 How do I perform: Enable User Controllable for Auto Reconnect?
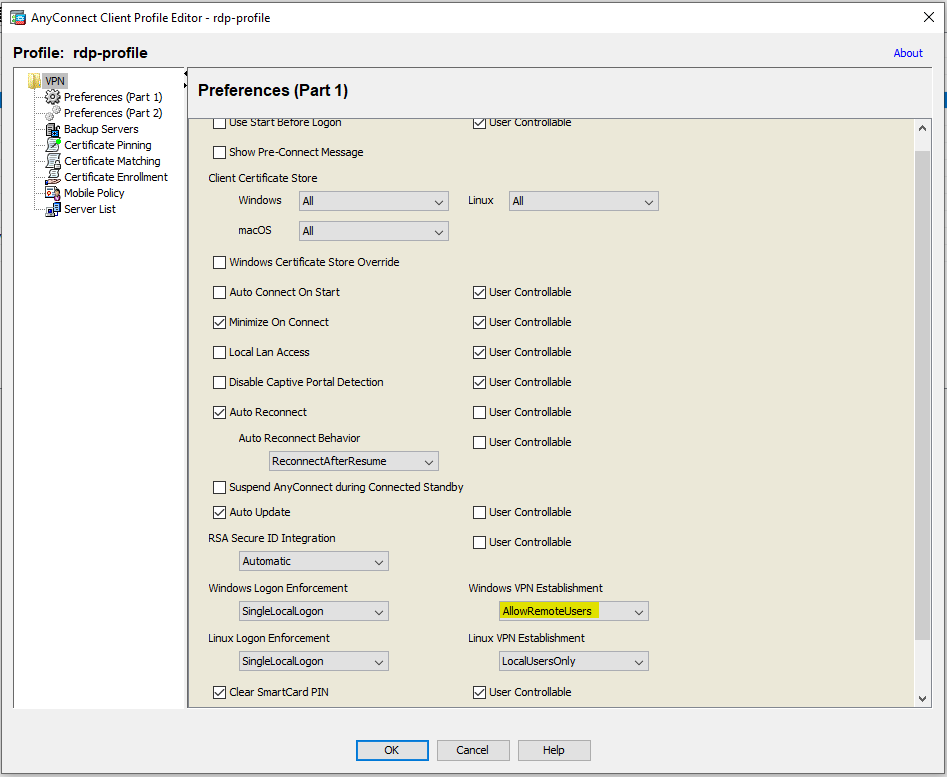click(480, 412)
